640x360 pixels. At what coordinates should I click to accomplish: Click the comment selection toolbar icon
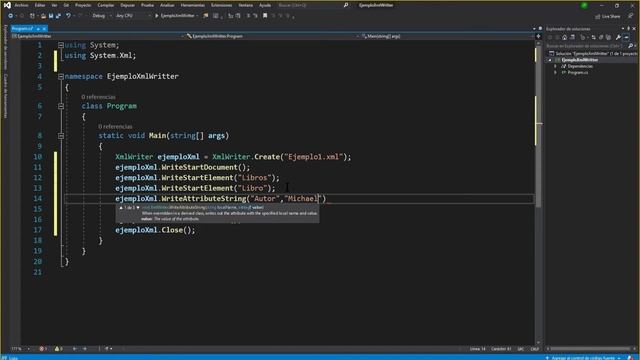point(248,16)
